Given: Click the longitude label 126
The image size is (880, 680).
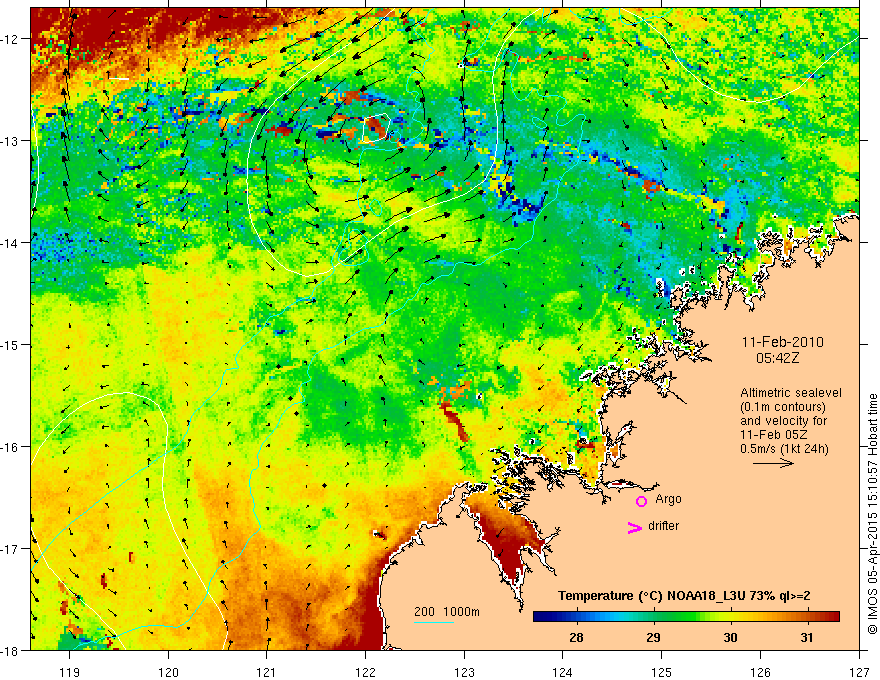Looking at the screenshot, I should 760,672.
